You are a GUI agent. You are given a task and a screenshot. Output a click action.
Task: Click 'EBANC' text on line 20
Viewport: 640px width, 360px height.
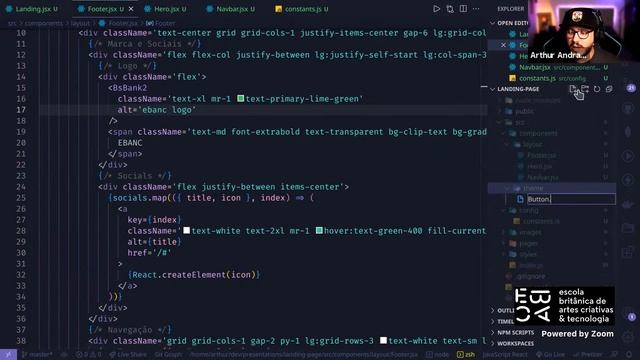(130, 142)
